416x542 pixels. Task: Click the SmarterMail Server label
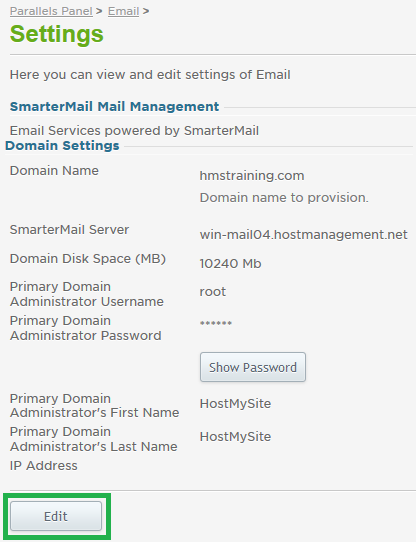click(70, 230)
